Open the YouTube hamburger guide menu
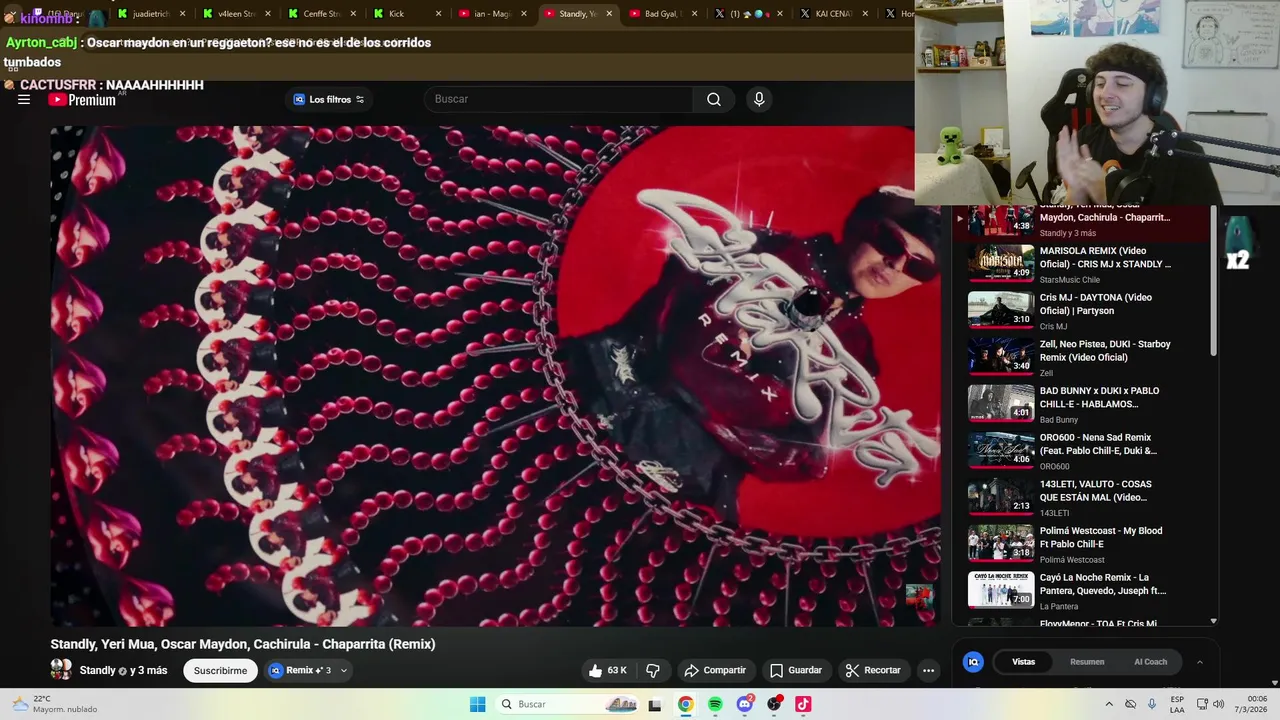The height and width of the screenshot is (720, 1280). tap(24, 99)
